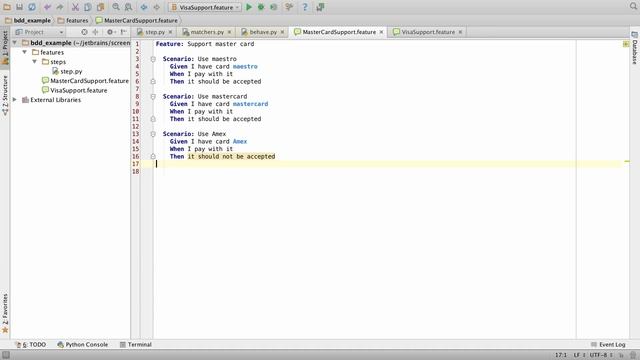Open the Terminal tool window
Viewport: 640px width, 360px height.
tap(136, 344)
